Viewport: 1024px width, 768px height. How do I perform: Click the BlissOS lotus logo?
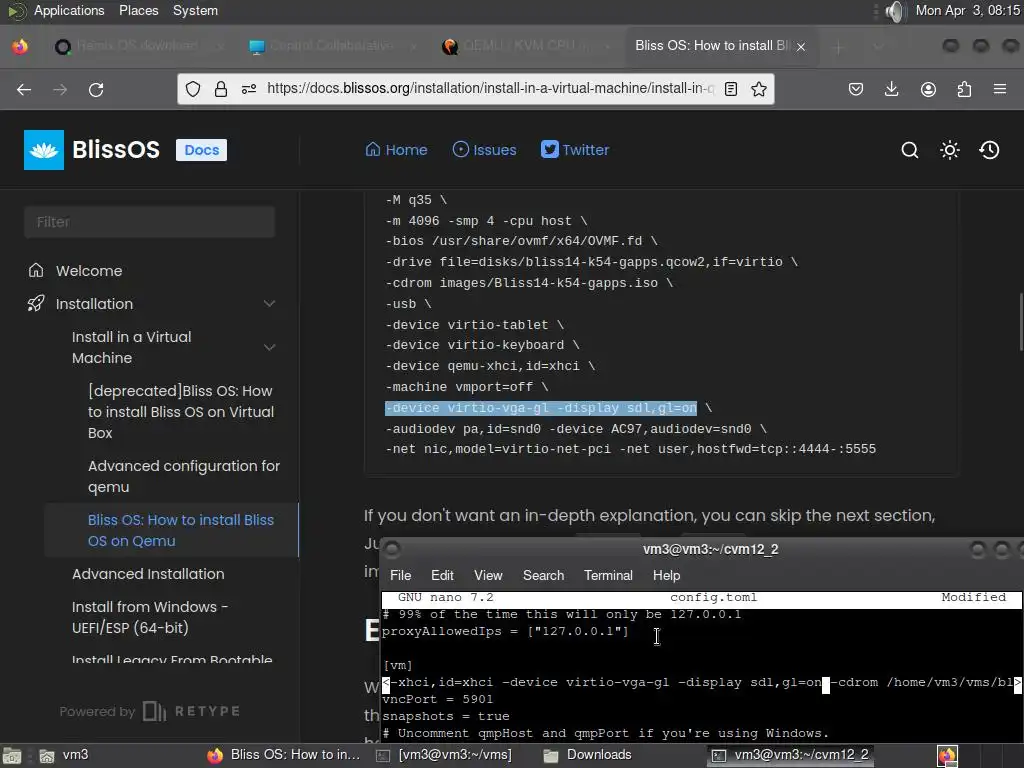[44, 150]
